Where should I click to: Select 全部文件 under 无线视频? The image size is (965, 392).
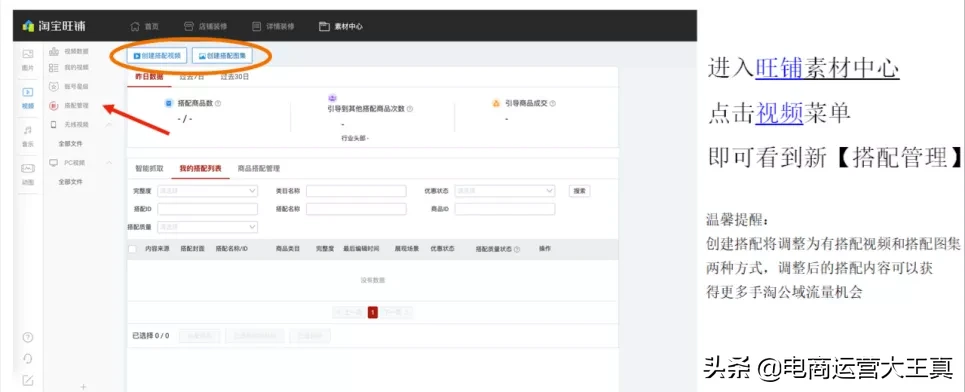(x=70, y=143)
